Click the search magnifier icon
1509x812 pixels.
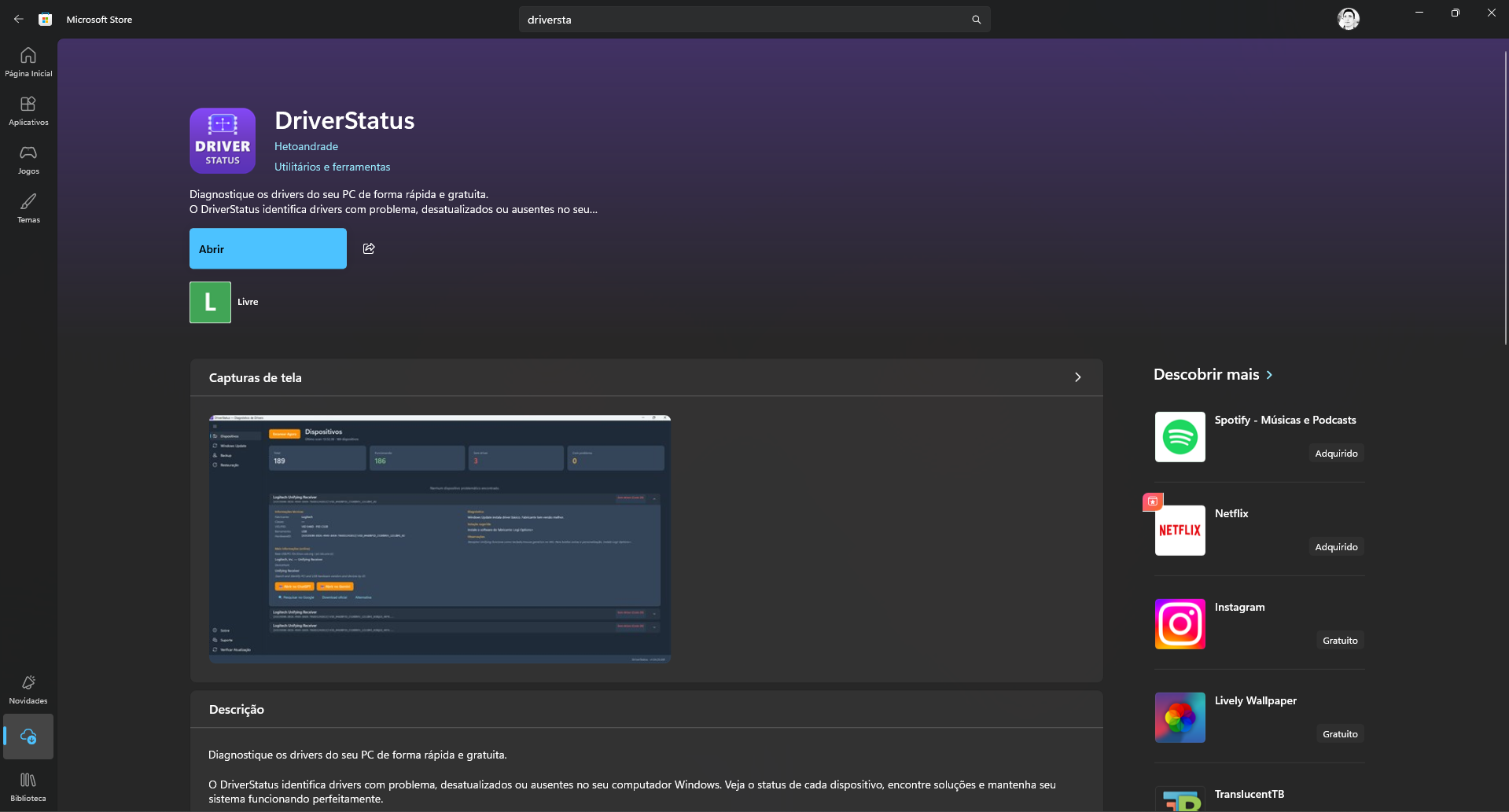(976, 20)
